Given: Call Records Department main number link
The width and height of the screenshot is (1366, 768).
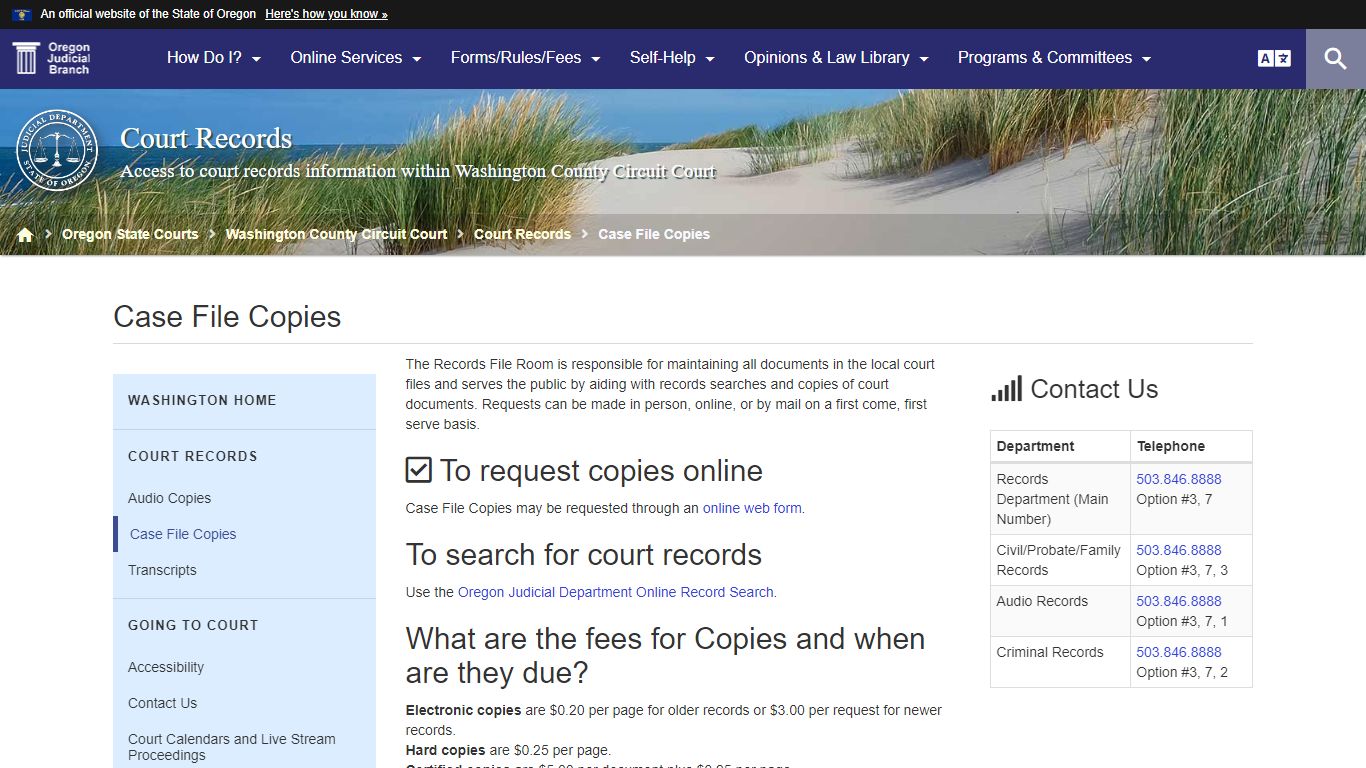Looking at the screenshot, I should (x=1179, y=479).
